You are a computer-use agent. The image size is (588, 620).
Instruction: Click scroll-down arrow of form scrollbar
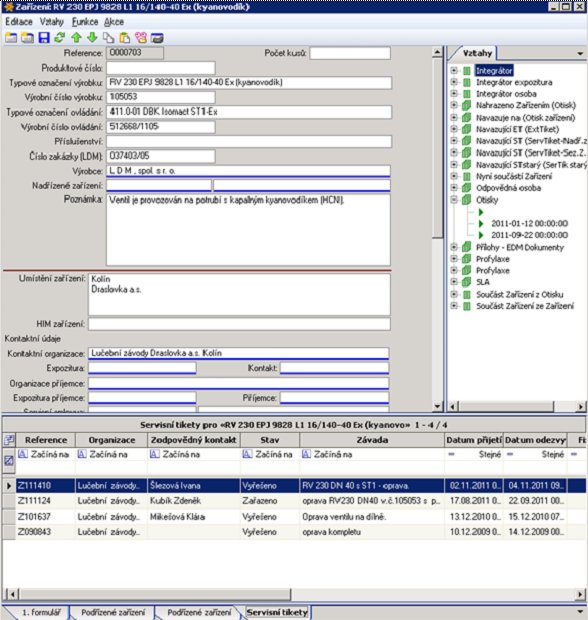[x=437, y=406]
